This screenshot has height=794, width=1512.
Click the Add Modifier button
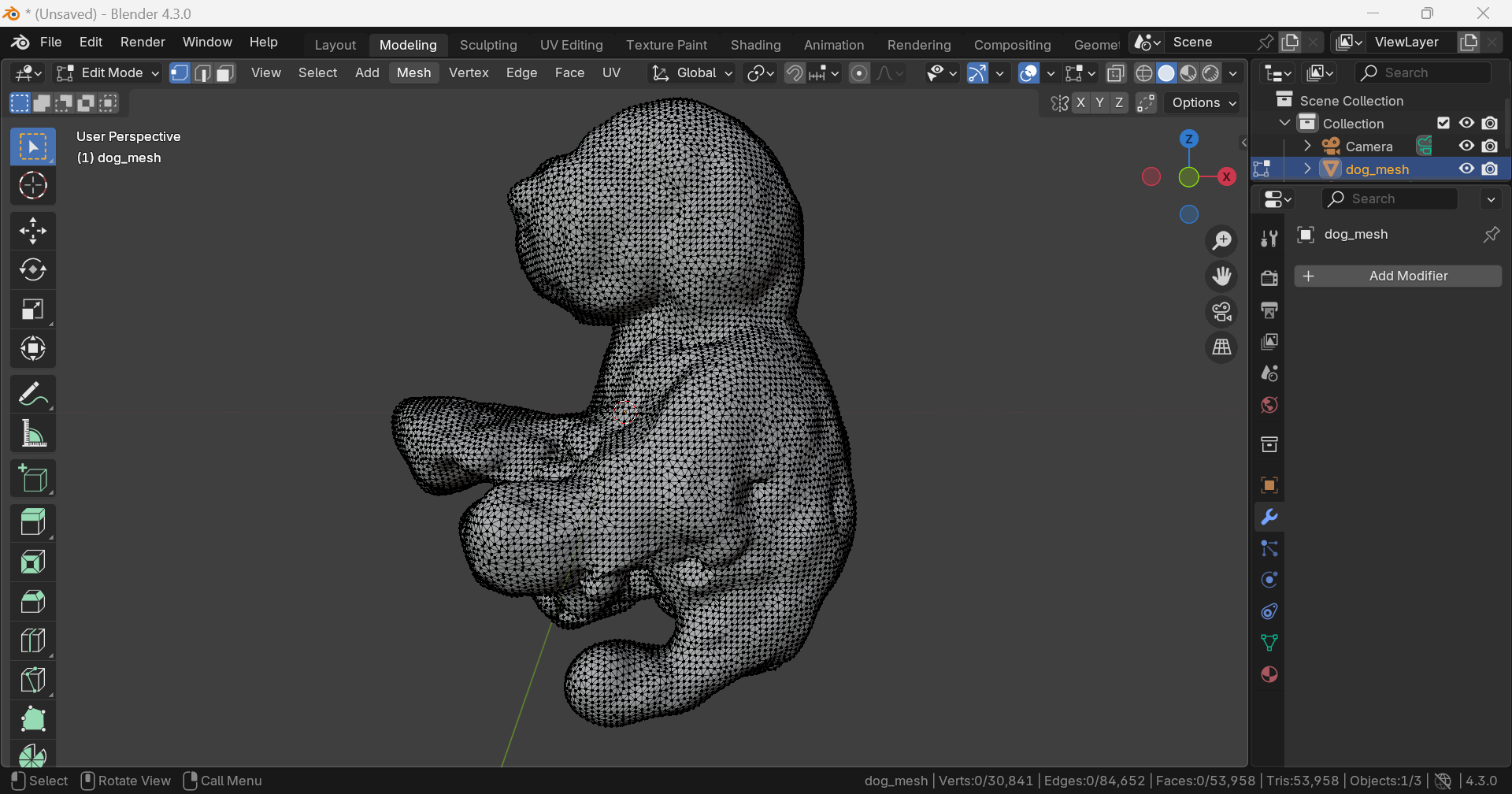(1398, 276)
